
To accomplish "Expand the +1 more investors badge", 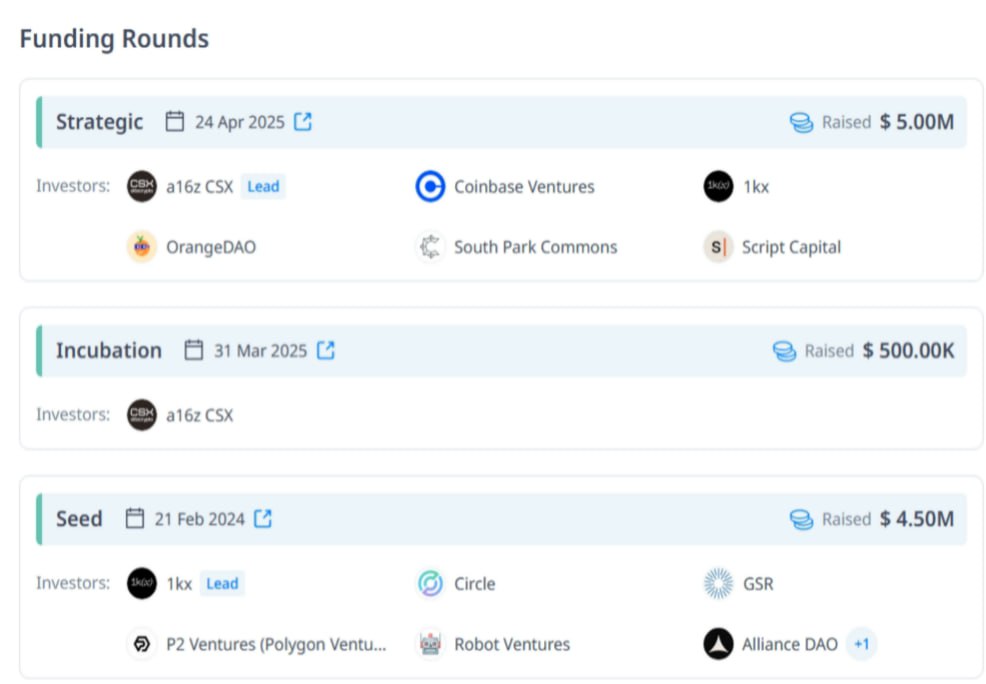I will pos(861,644).
